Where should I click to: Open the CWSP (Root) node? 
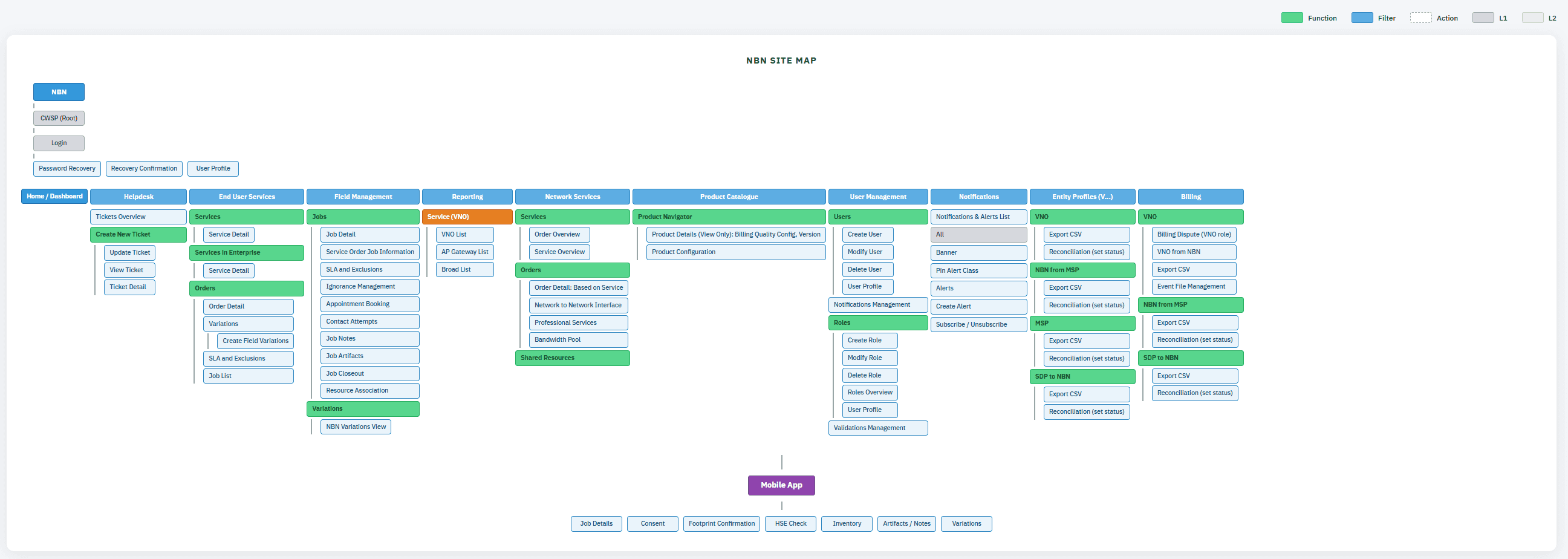[x=59, y=118]
